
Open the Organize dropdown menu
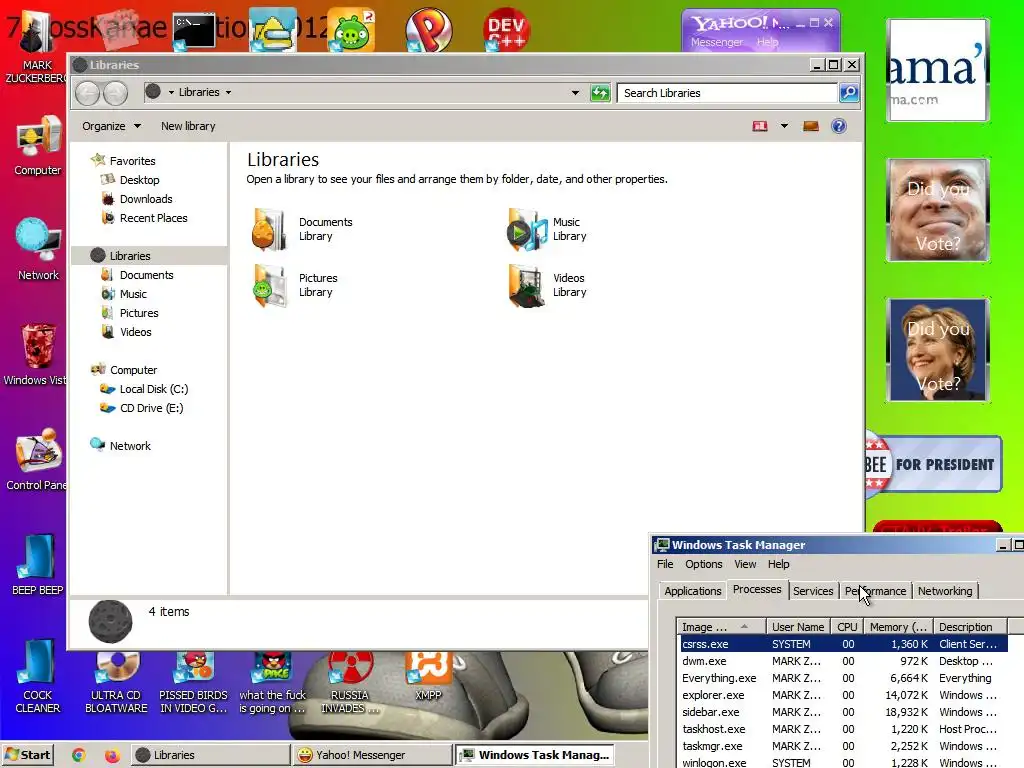coord(111,126)
